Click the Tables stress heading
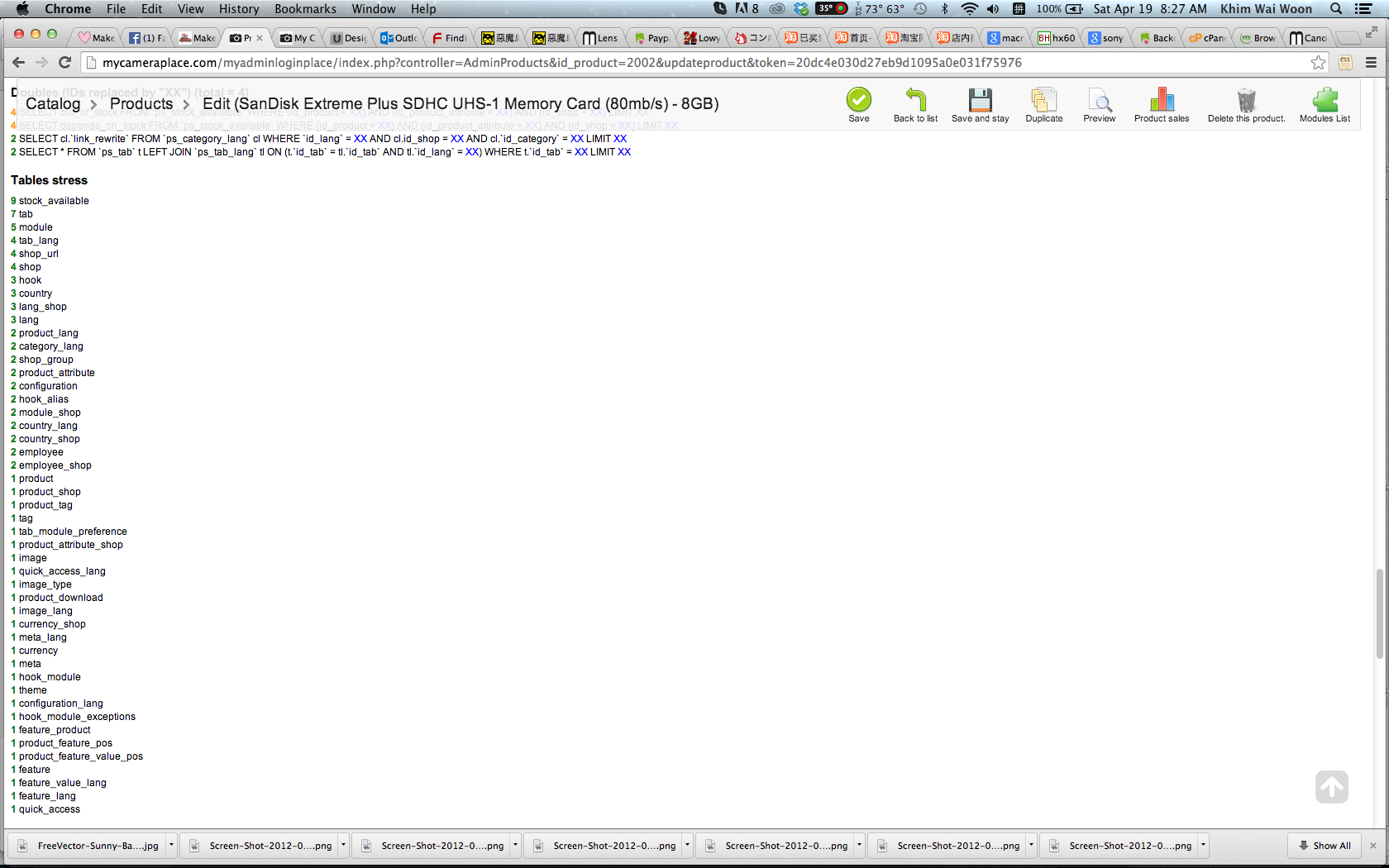The image size is (1389, 868). 49,180
